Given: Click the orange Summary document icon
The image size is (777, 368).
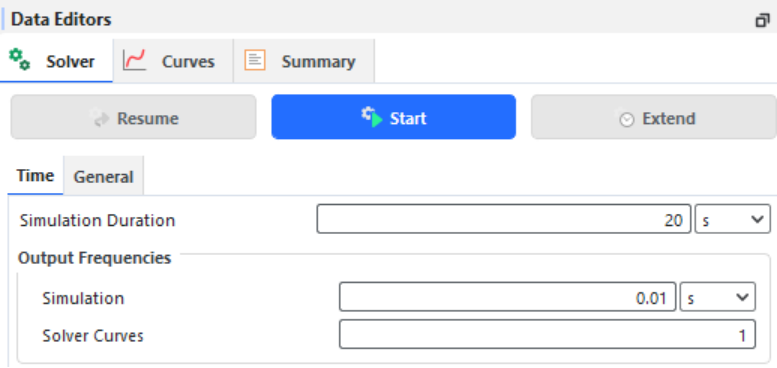Looking at the screenshot, I should click(255, 60).
